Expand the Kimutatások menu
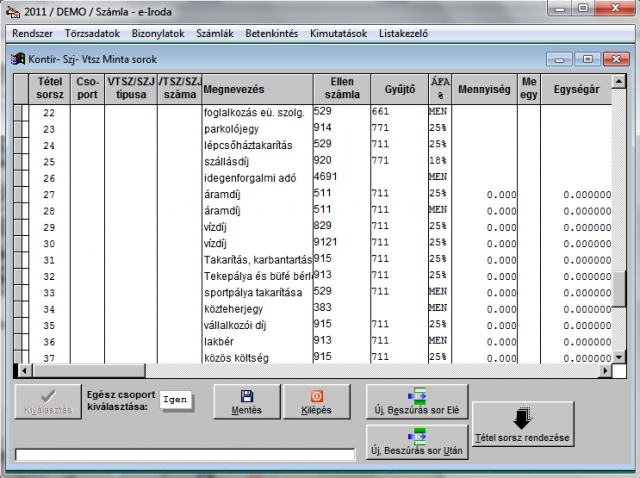Screen dimensions: 640x478 tap(339, 33)
